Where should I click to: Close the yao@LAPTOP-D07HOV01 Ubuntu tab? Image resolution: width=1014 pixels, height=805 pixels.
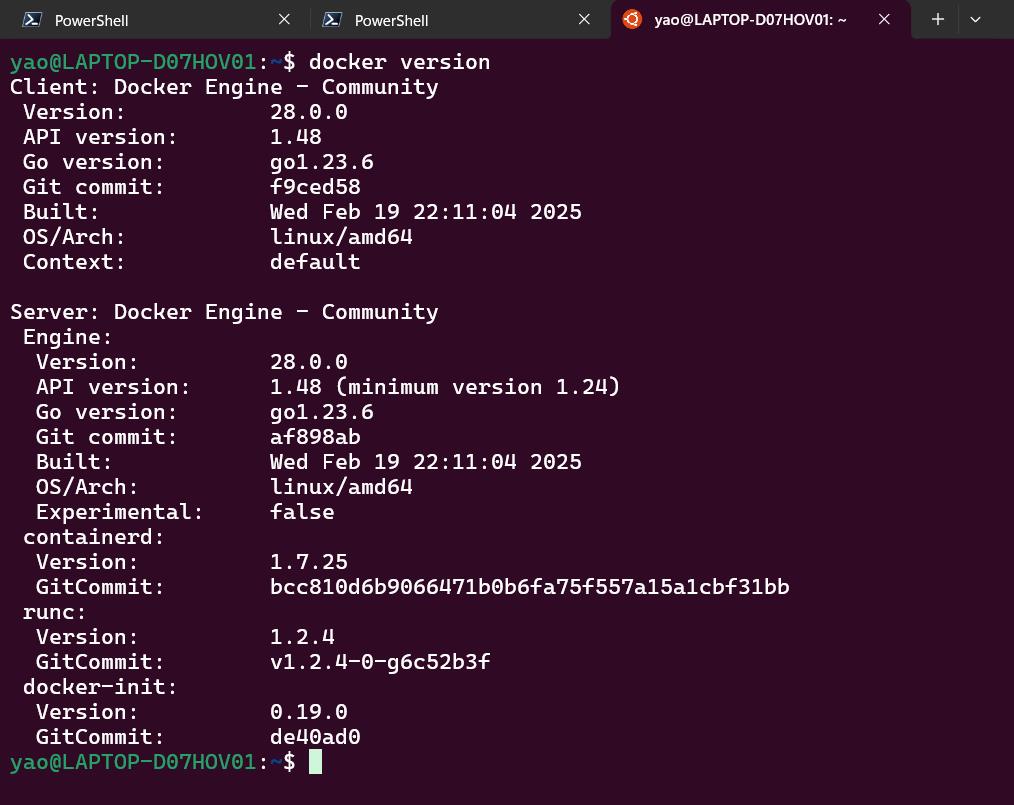point(884,19)
